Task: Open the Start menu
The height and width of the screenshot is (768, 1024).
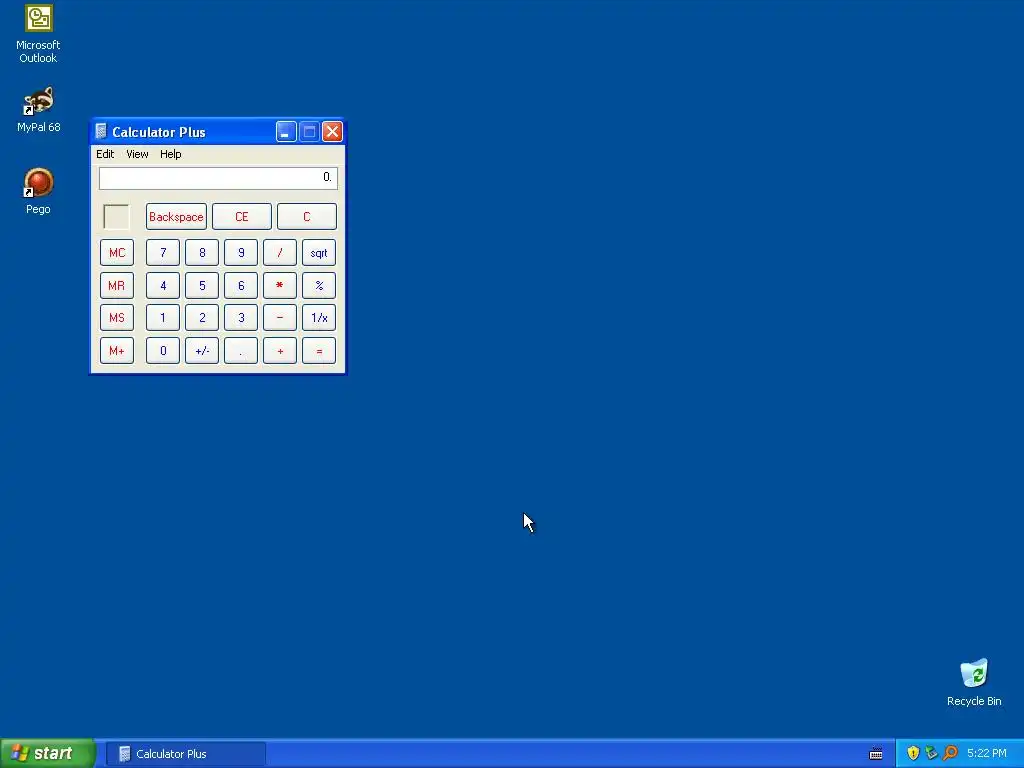Action: (48, 753)
